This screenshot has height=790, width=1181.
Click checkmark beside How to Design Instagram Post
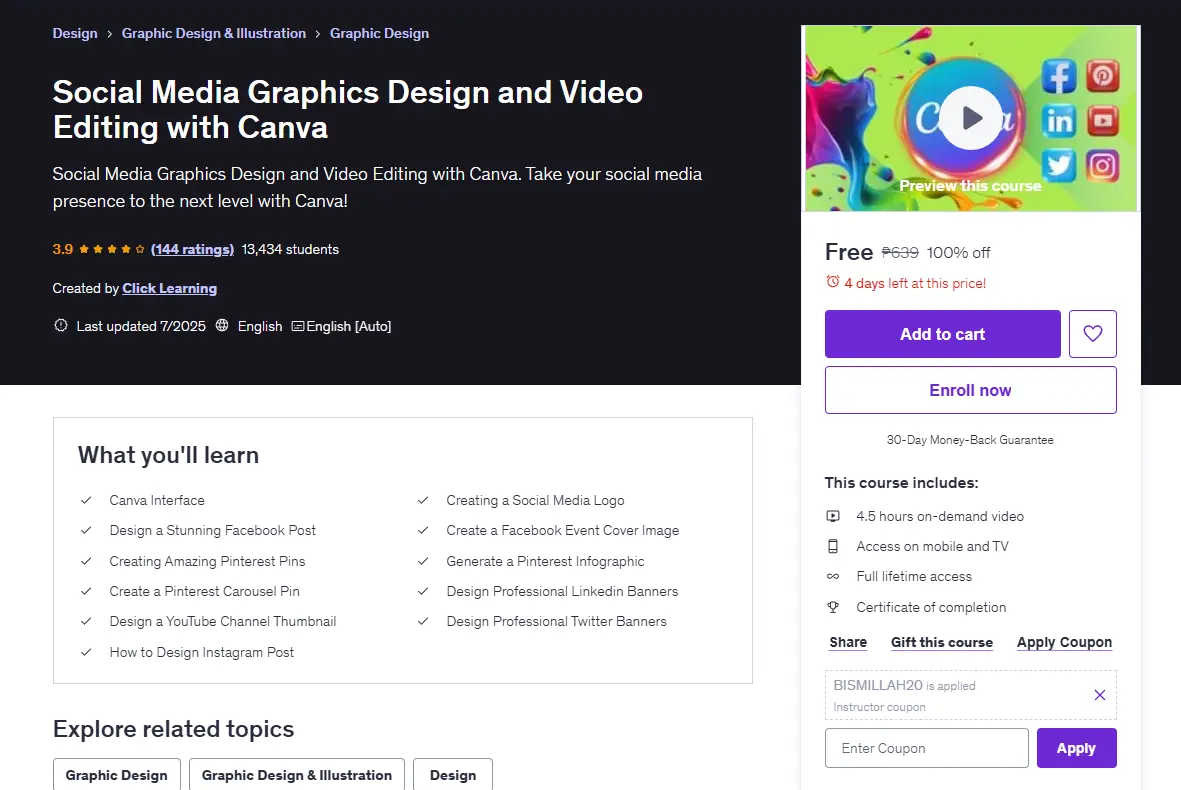(x=87, y=652)
